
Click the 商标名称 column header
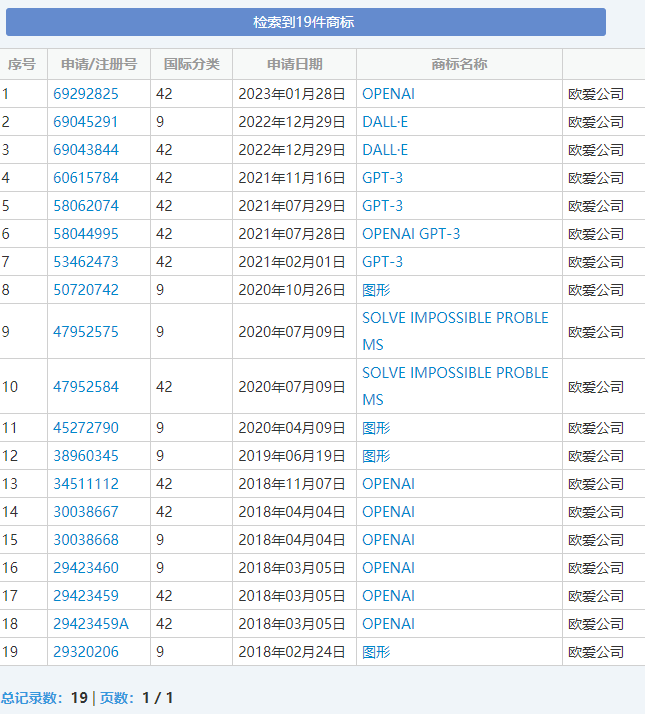[459, 64]
